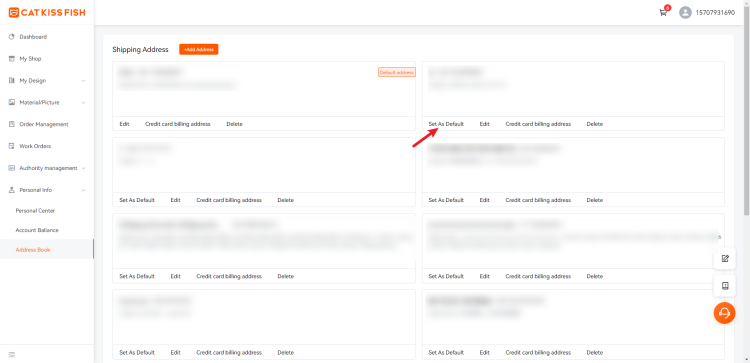Image resolution: width=750 pixels, height=363 pixels.
Task: Open the My Shop store icon
Action: (12, 59)
